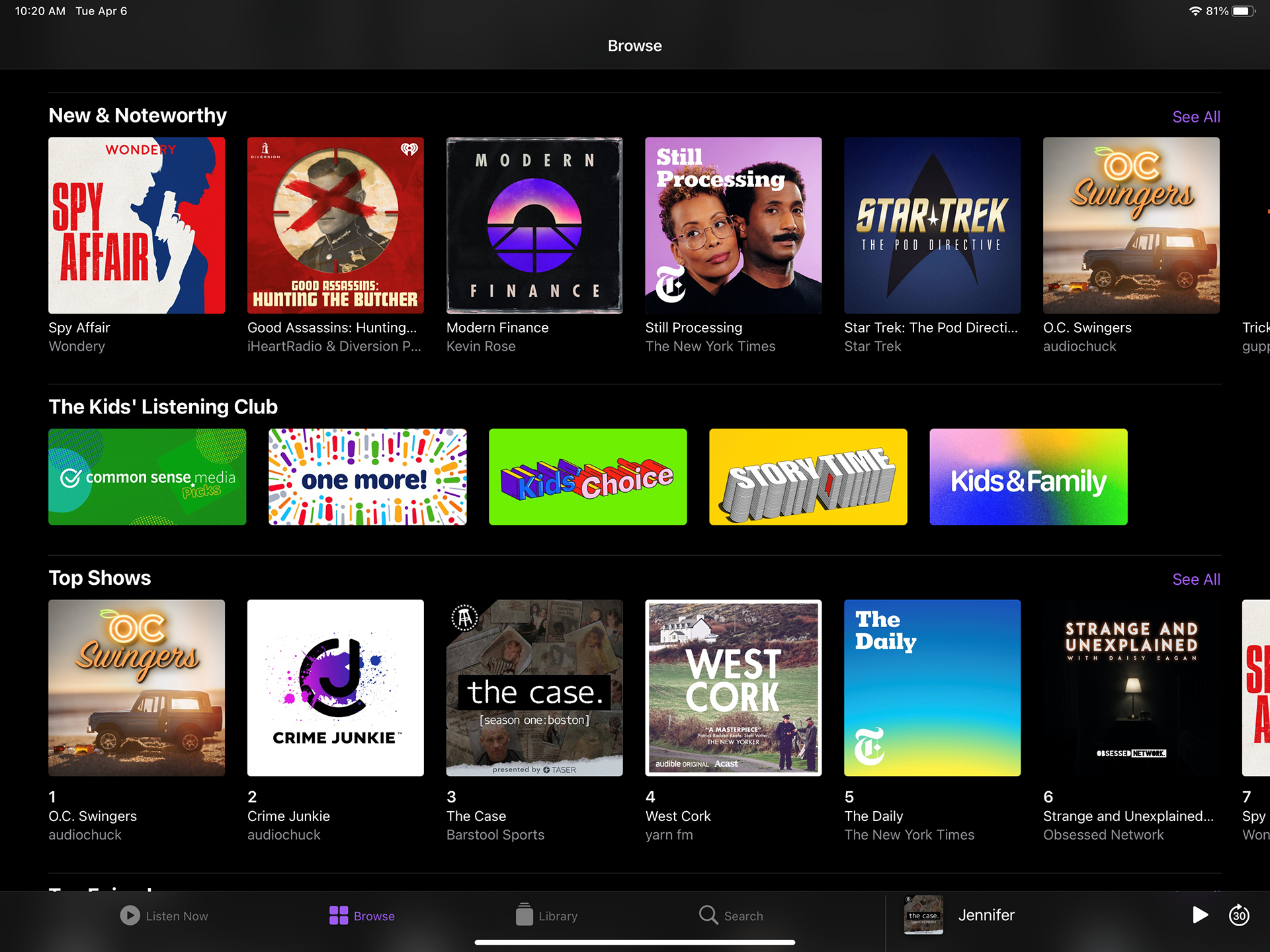Tap the Modern Finance title text
The height and width of the screenshot is (952, 1270).
click(x=497, y=327)
